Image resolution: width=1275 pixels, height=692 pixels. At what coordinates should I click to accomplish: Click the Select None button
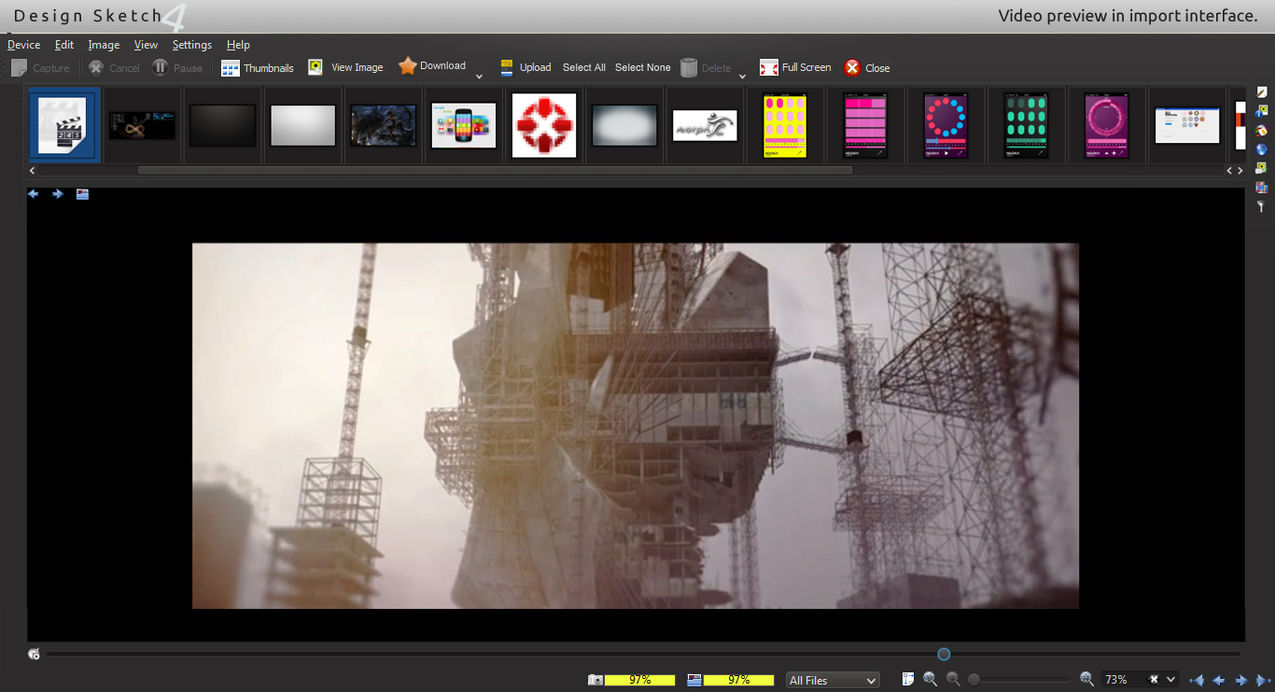coord(642,67)
